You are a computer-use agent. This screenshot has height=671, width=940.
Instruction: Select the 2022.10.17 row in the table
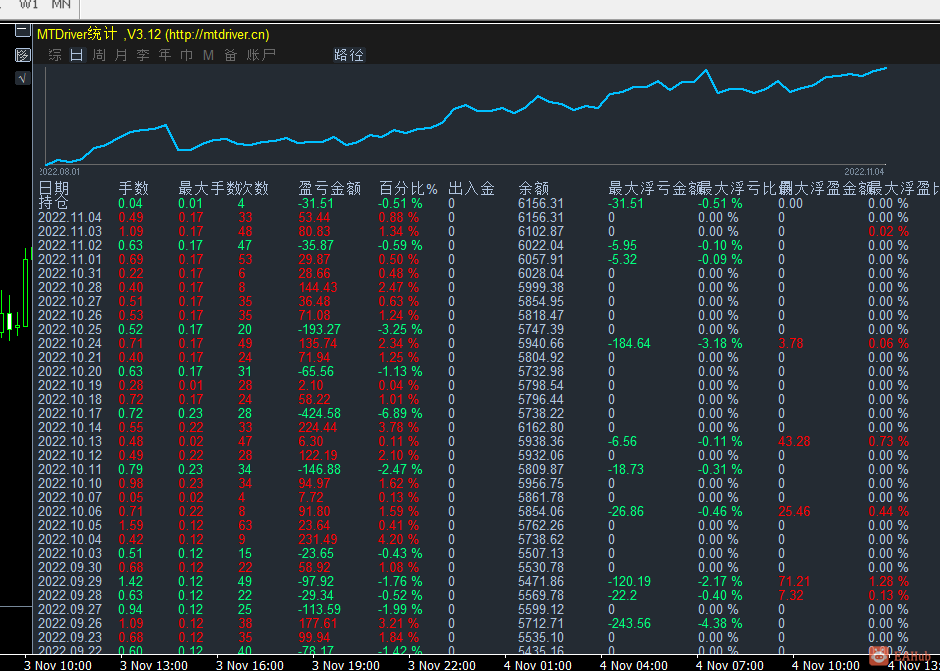click(x=70, y=413)
